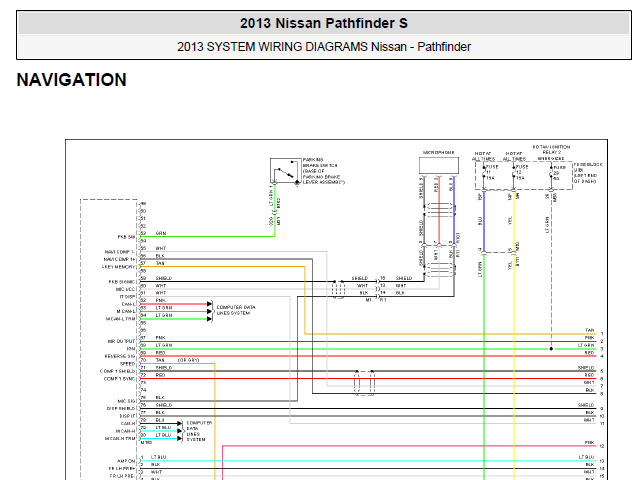Click the vertical BLU wire label under Fuse 11

(480, 221)
